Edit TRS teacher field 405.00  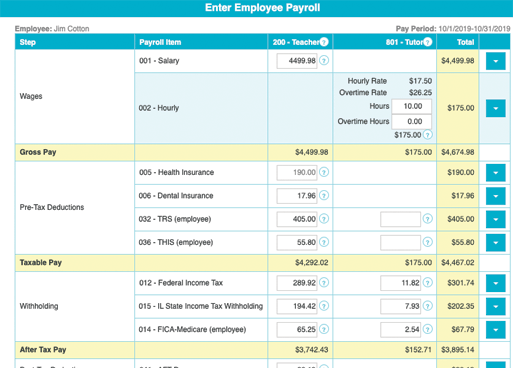coord(297,219)
